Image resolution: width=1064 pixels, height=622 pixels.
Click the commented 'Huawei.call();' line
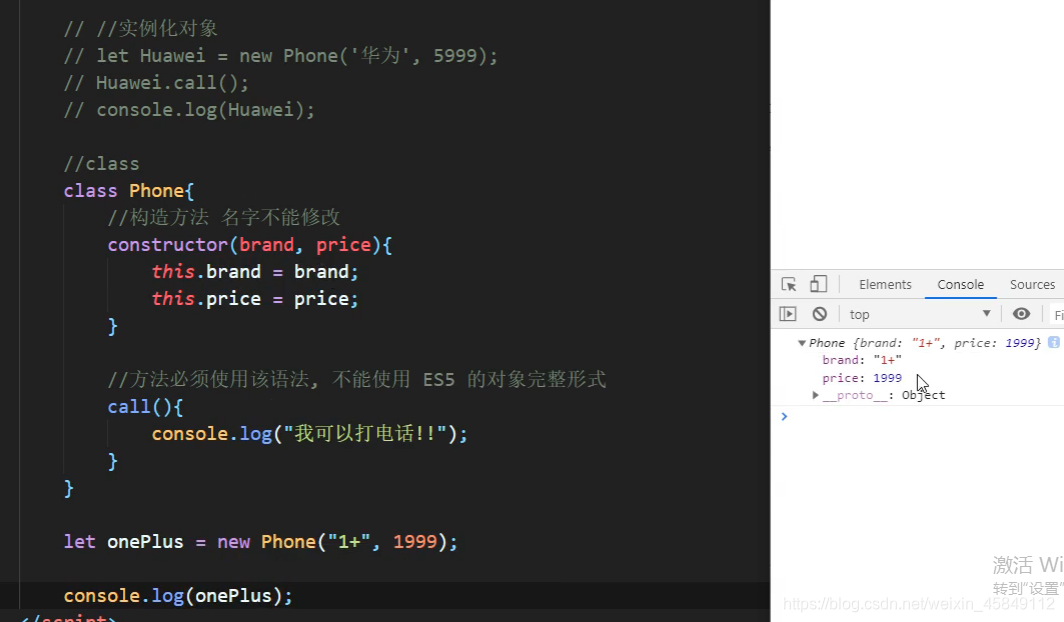(156, 83)
